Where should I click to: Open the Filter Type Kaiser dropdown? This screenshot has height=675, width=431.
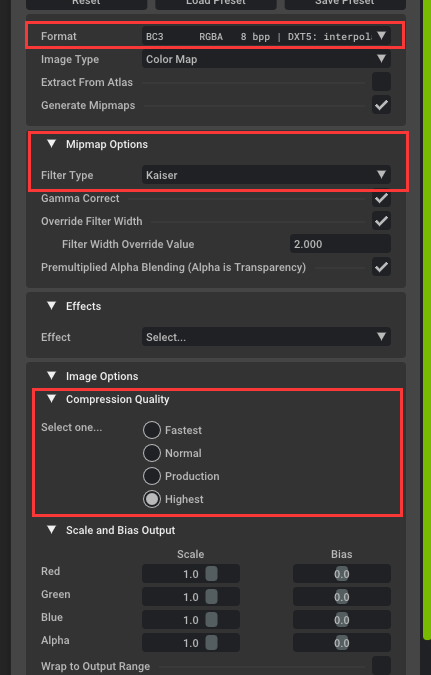266,175
